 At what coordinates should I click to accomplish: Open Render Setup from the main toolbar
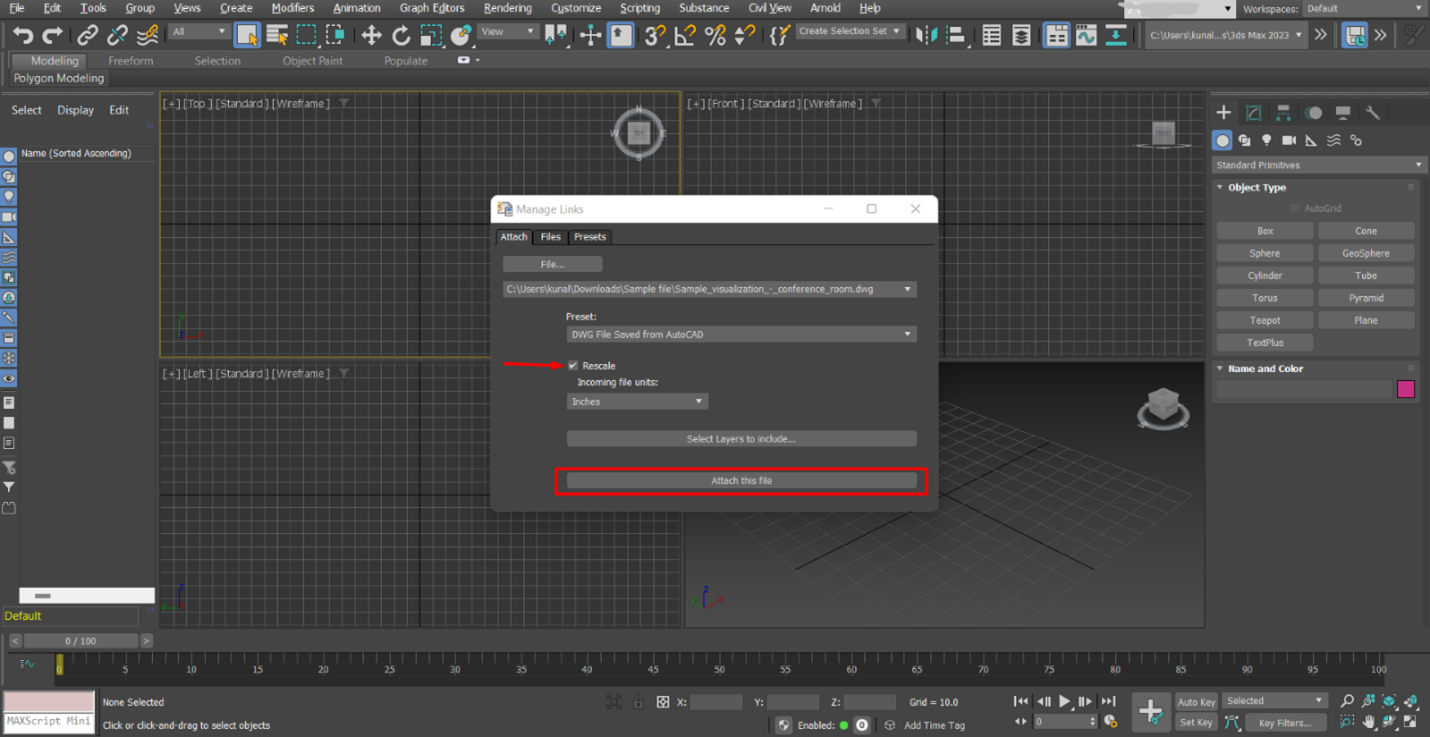(x=1322, y=33)
